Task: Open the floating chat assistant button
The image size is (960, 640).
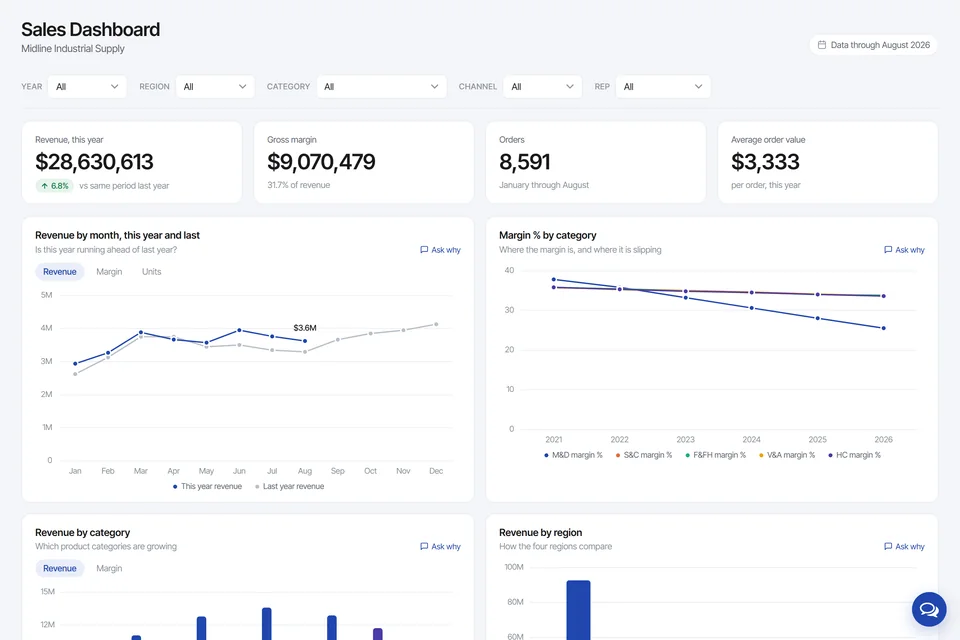Action: click(x=929, y=609)
